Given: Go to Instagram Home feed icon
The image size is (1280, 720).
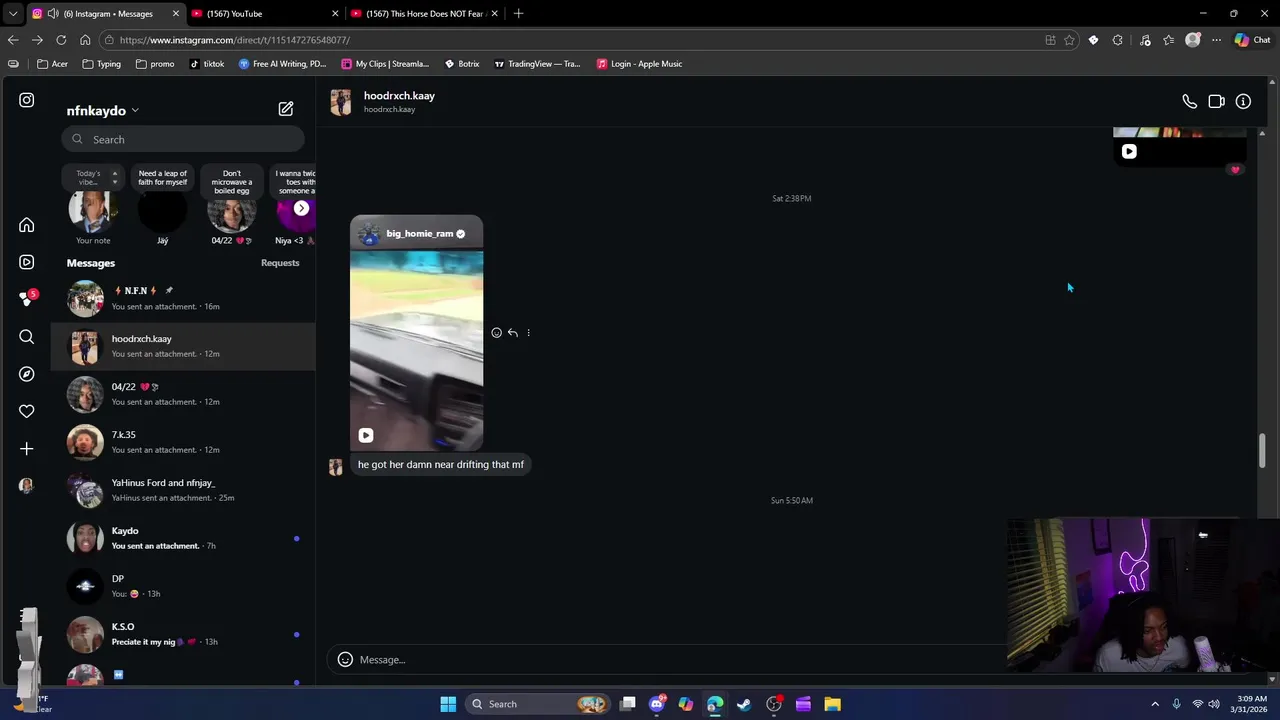Looking at the screenshot, I should tap(27, 225).
